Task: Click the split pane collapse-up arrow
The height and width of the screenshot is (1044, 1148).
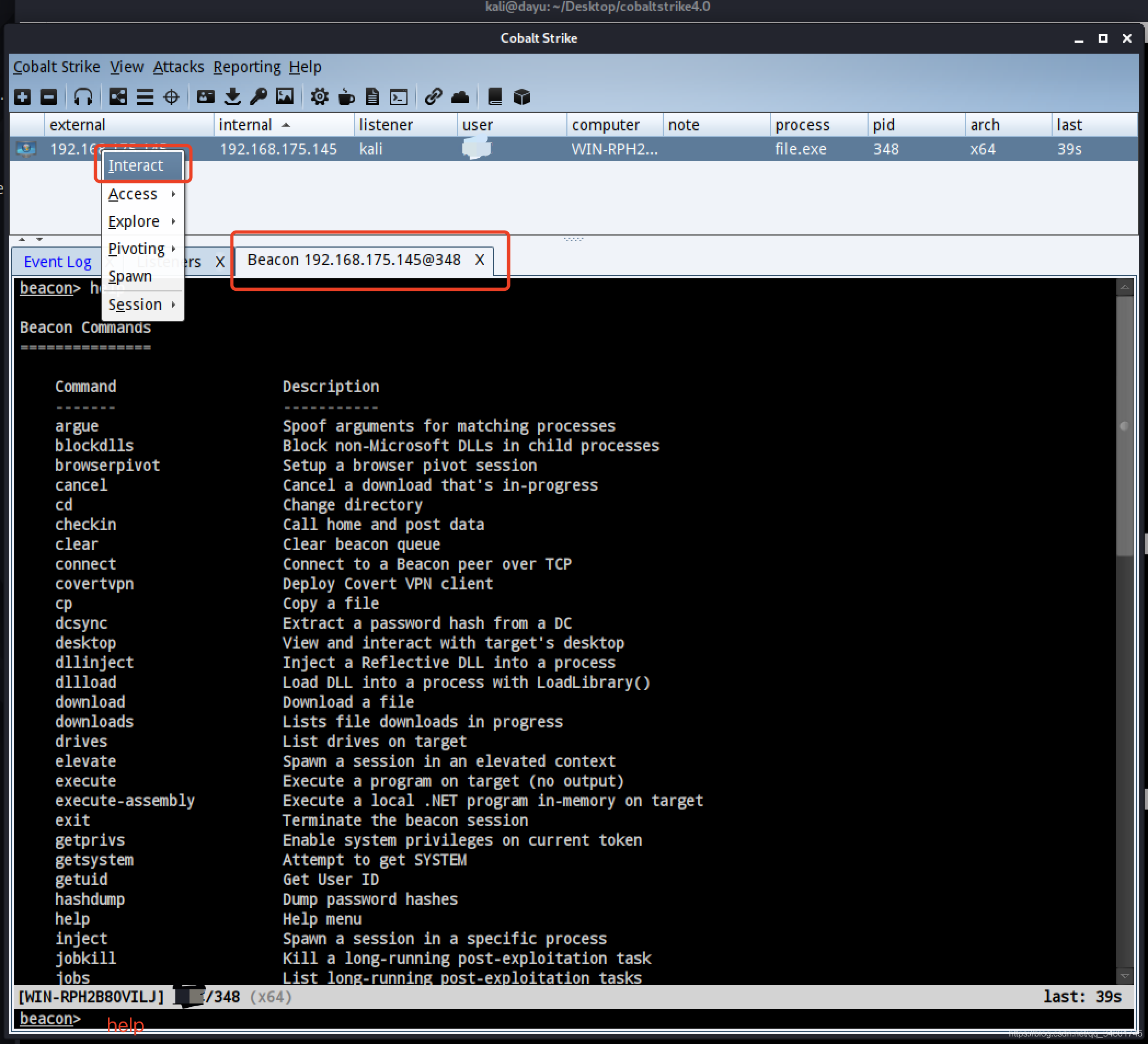Action: 22,239
